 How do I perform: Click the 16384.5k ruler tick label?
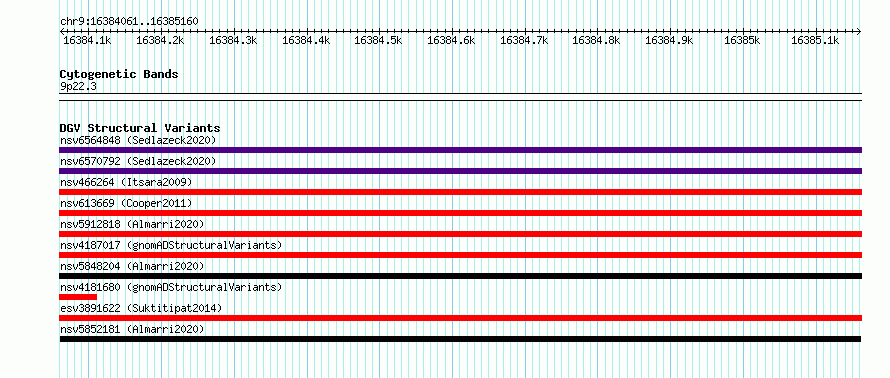(x=378, y=40)
